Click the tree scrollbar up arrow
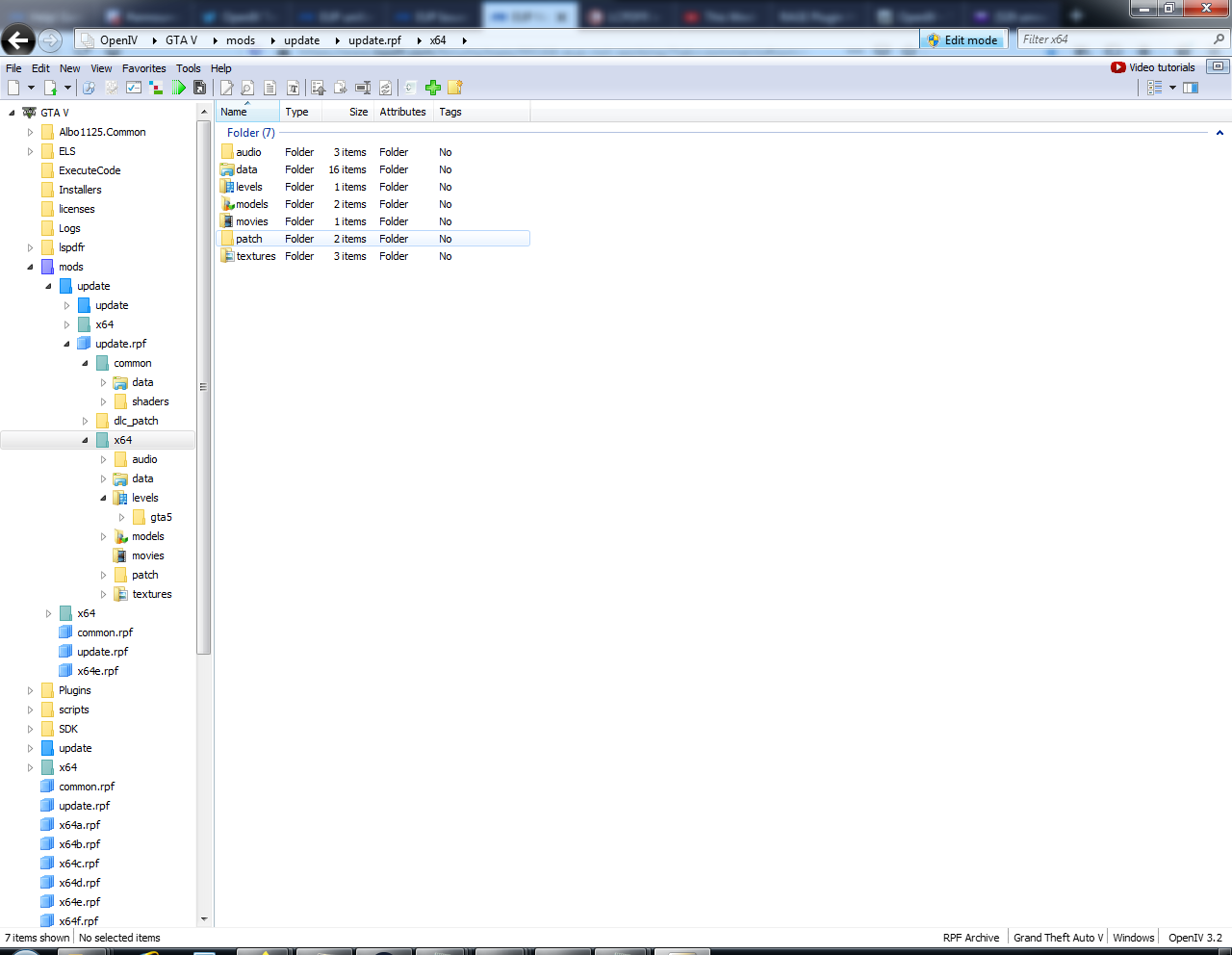Screen dimensions: 1232x955 [203, 112]
